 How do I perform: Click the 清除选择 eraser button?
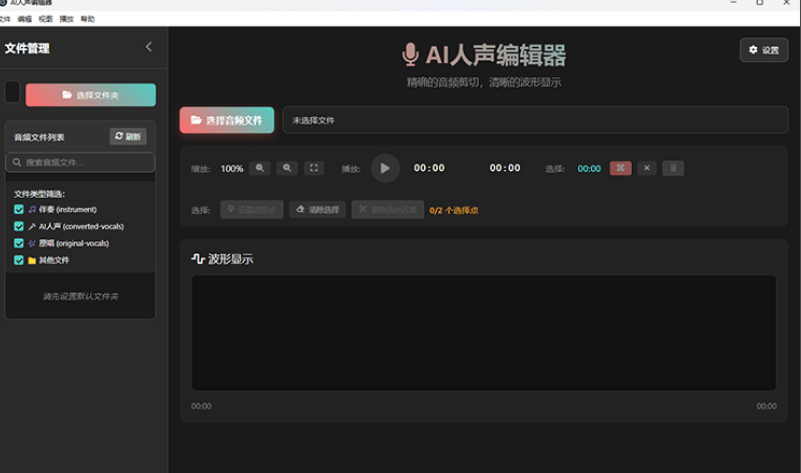tap(318, 209)
